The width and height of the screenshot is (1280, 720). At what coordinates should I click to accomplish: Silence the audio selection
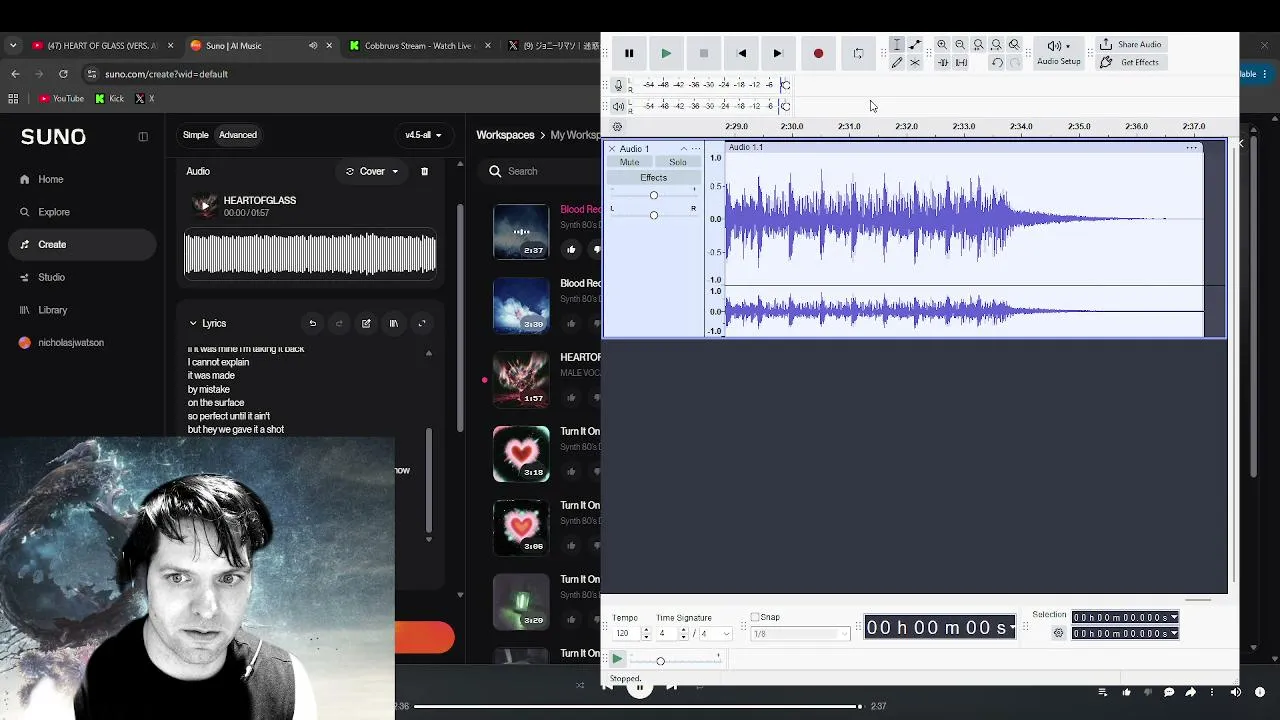pyautogui.click(x=961, y=62)
